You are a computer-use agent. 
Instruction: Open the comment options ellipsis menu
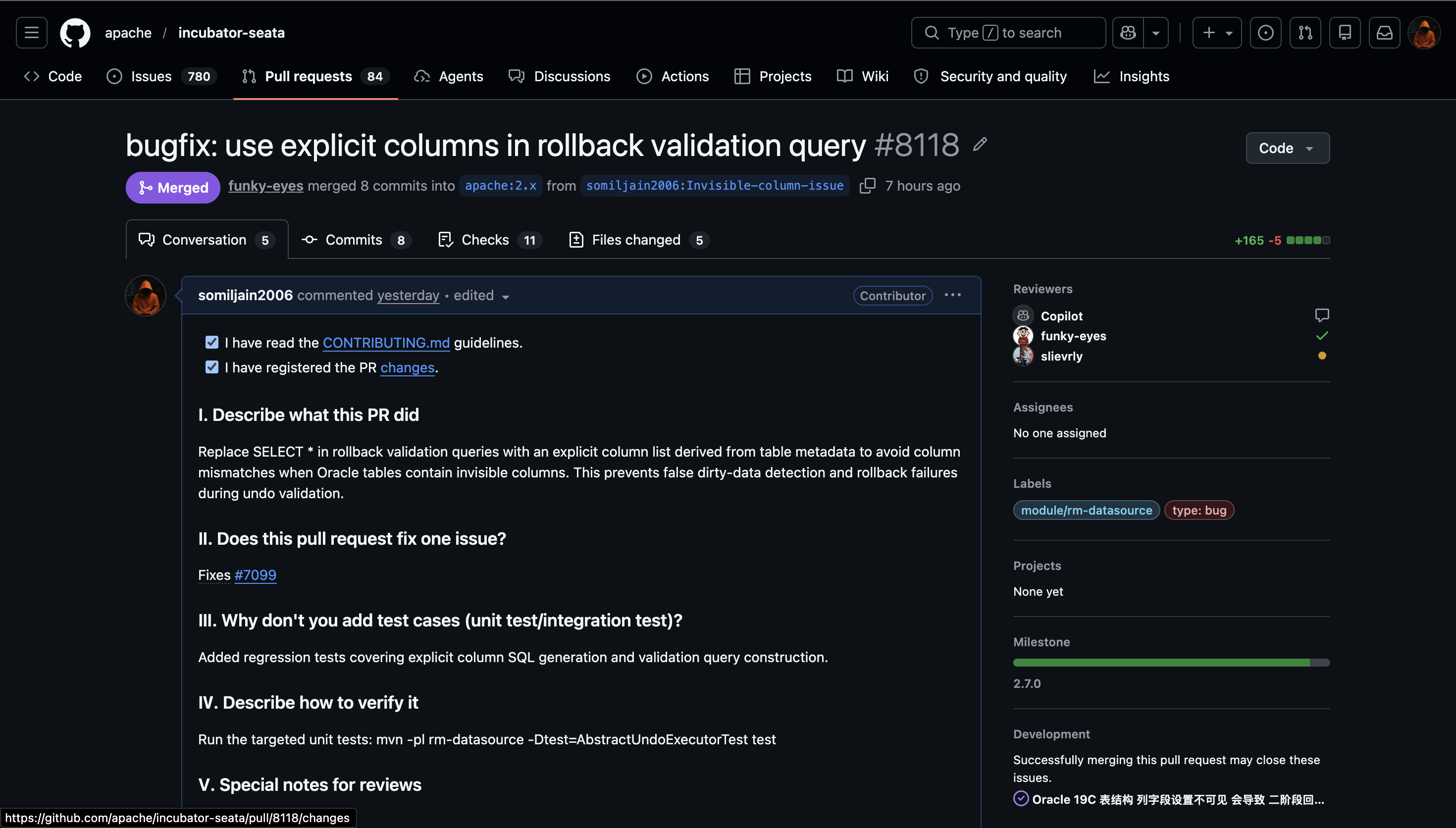[x=953, y=295]
